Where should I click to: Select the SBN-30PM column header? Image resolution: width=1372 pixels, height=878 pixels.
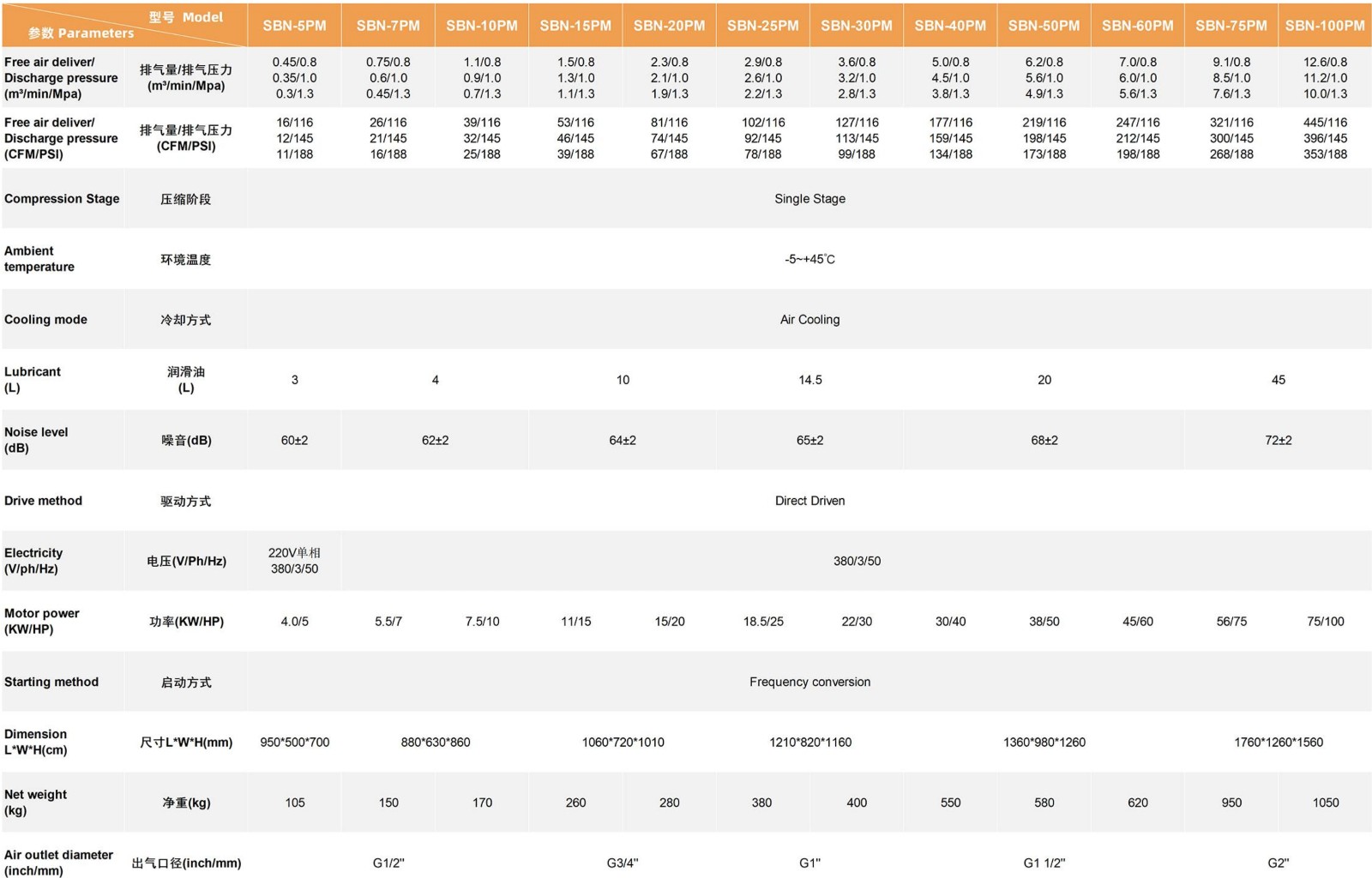tap(857, 26)
